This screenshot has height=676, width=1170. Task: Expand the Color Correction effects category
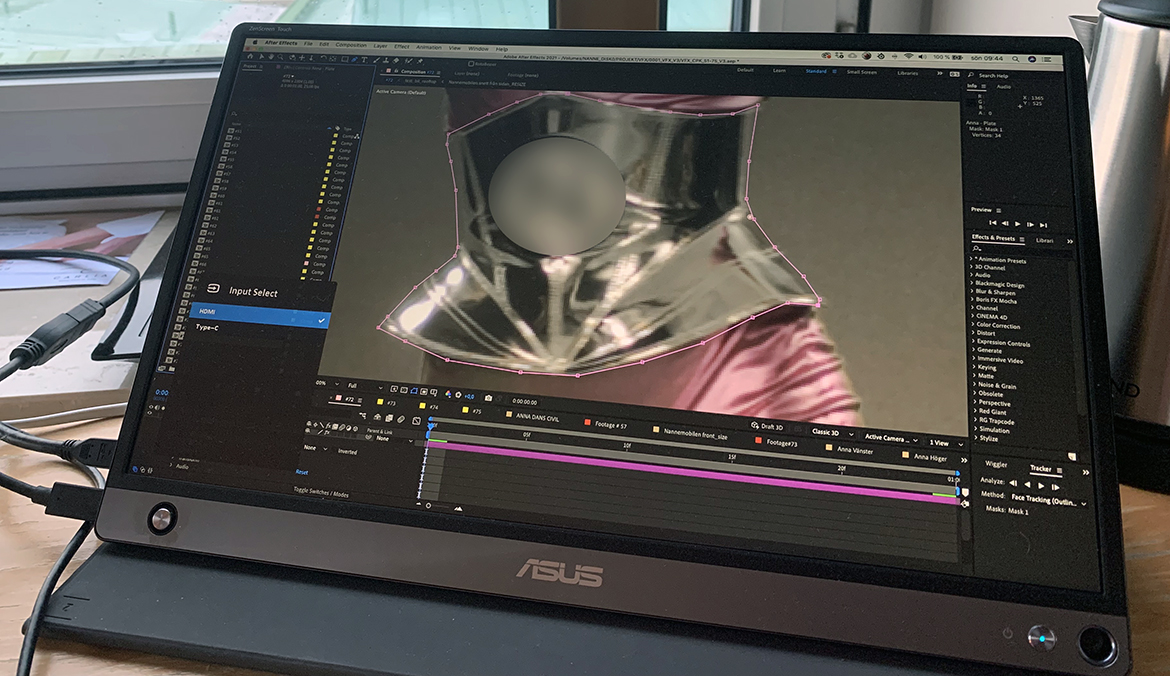coord(998,326)
